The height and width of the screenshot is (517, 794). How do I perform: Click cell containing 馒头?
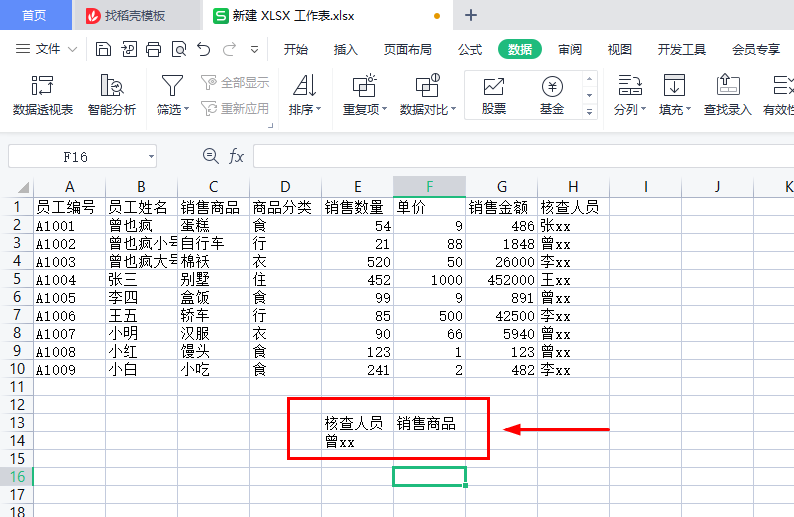coord(213,351)
